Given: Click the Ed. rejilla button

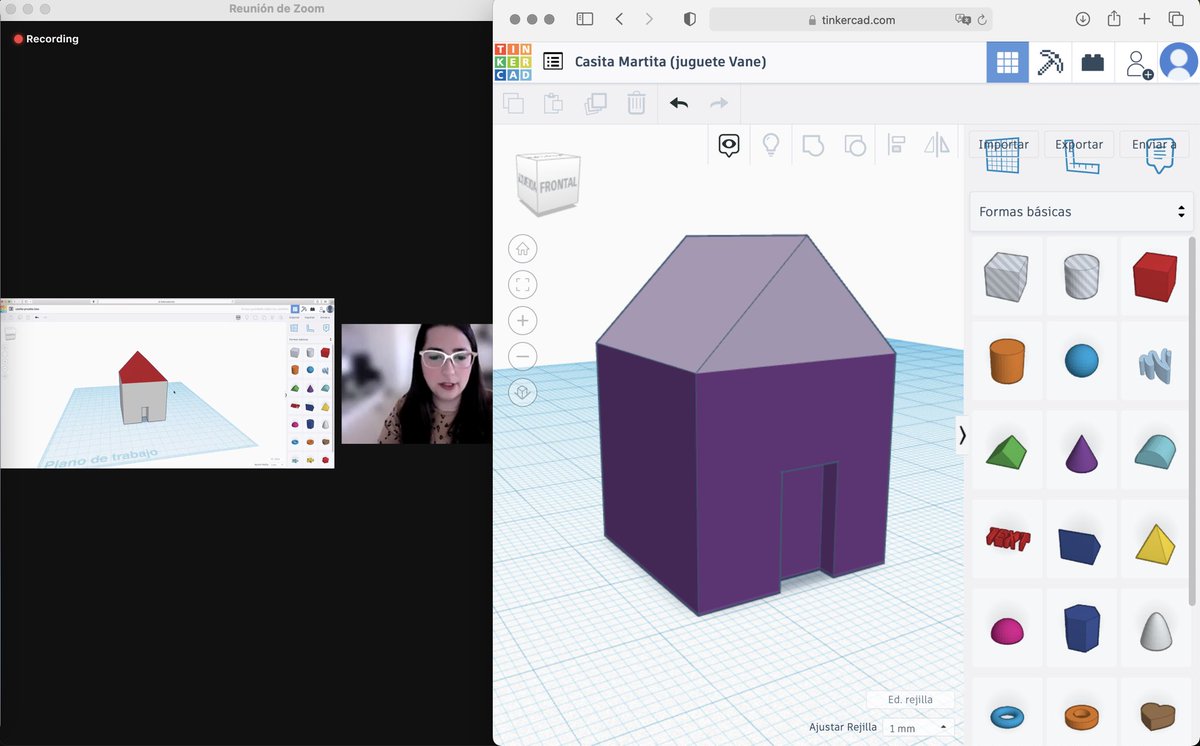Looking at the screenshot, I should pyautogui.click(x=910, y=699).
